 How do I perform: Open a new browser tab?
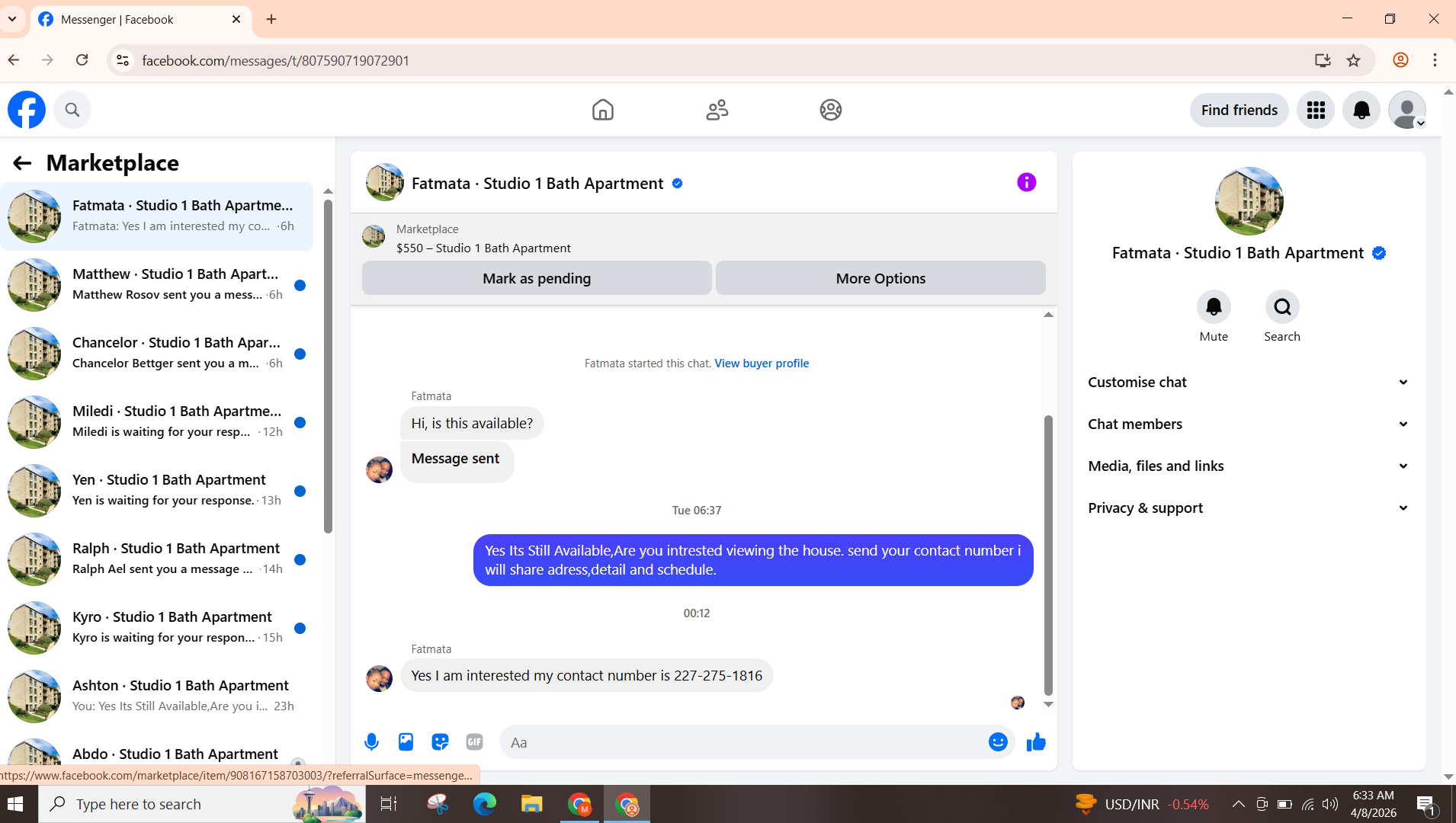(x=271, y=19)
